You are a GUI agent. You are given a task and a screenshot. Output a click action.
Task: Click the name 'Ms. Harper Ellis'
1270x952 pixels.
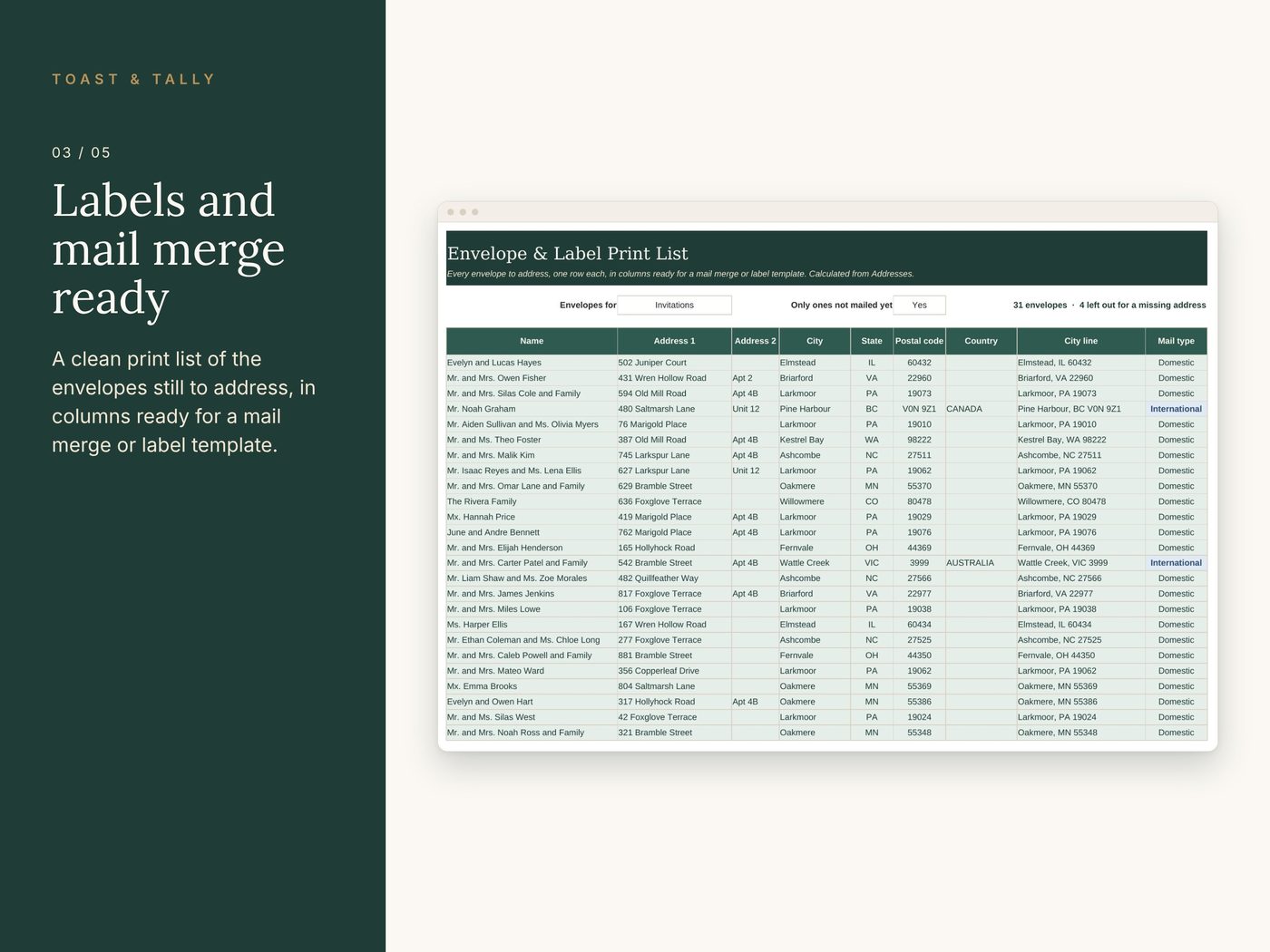(x=477, y=625)
